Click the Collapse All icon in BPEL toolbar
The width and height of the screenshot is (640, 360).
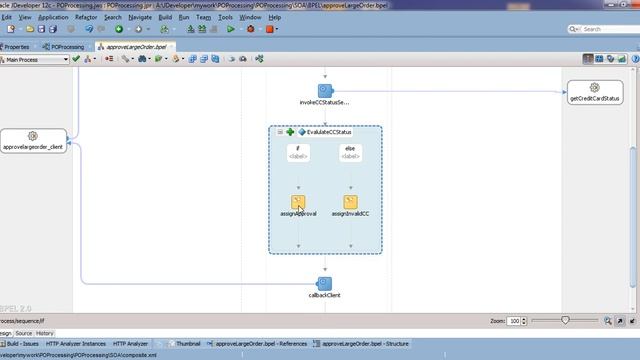(204, 59)
